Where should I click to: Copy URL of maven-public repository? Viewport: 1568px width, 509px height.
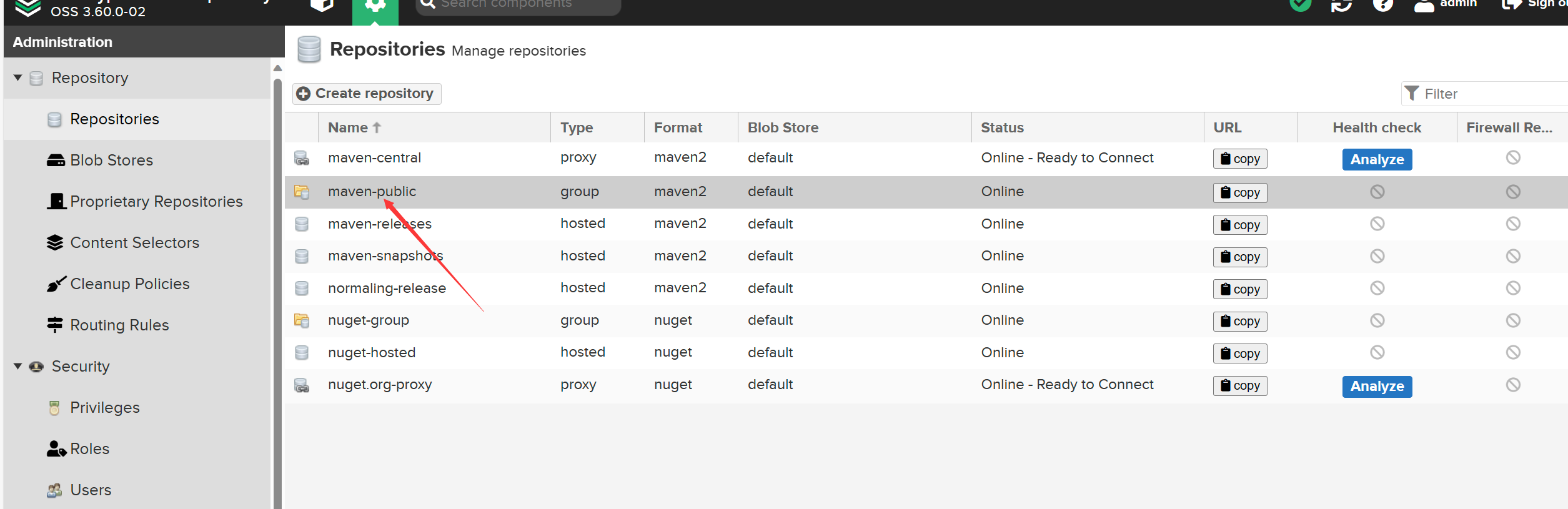(1239, 193)
